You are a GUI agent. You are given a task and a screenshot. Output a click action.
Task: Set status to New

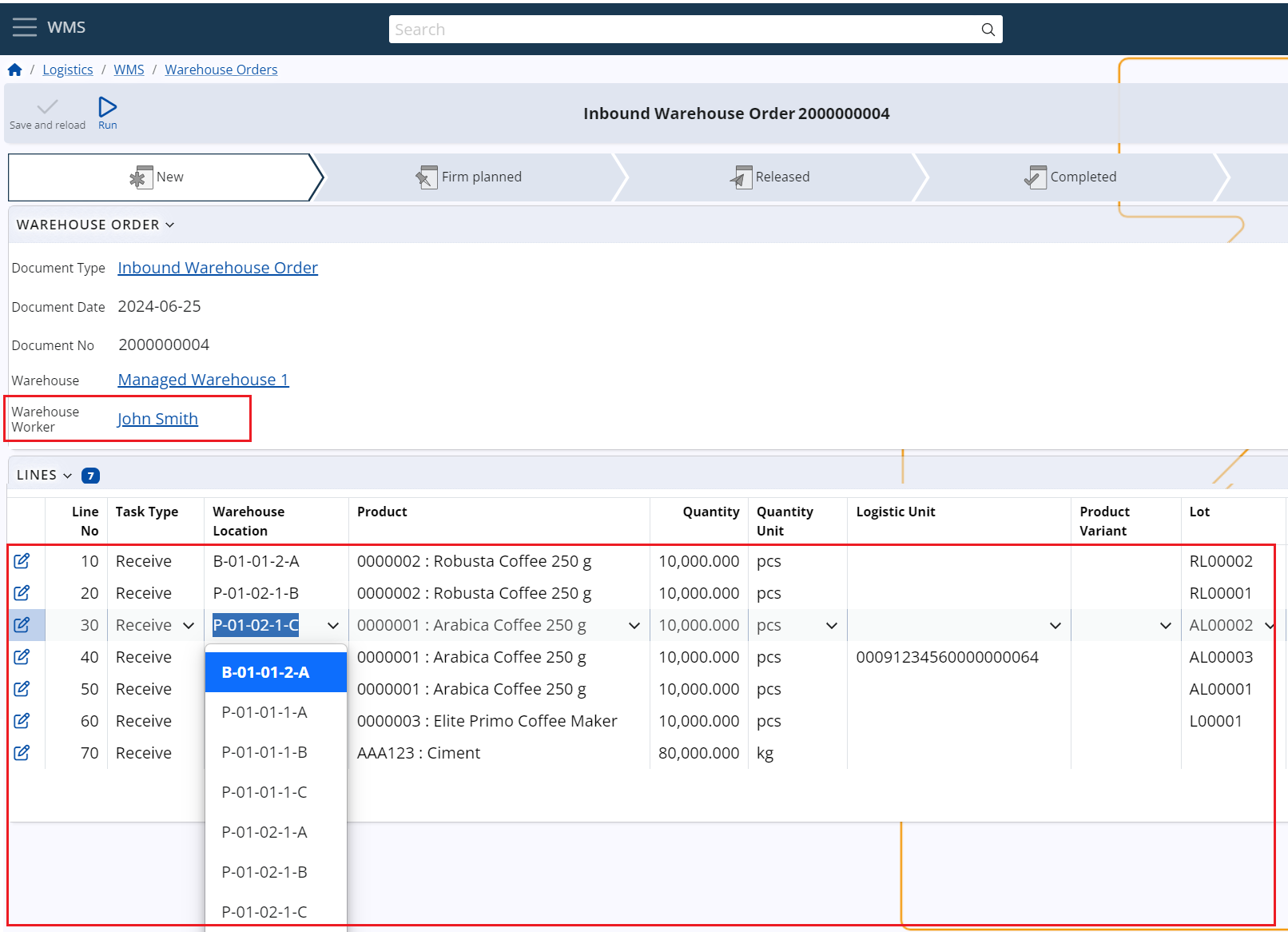click(x=160, y=177)
